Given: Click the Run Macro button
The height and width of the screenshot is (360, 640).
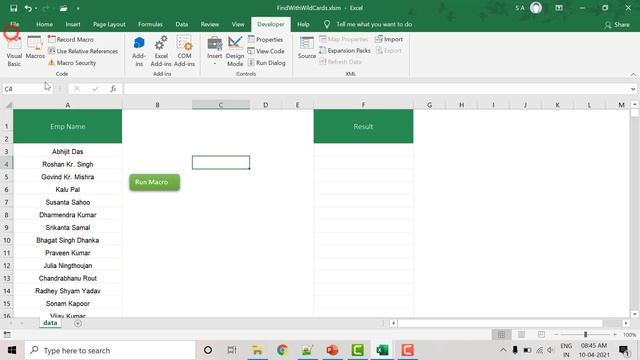Looking at the screenshot, I should tap(155, 182).
